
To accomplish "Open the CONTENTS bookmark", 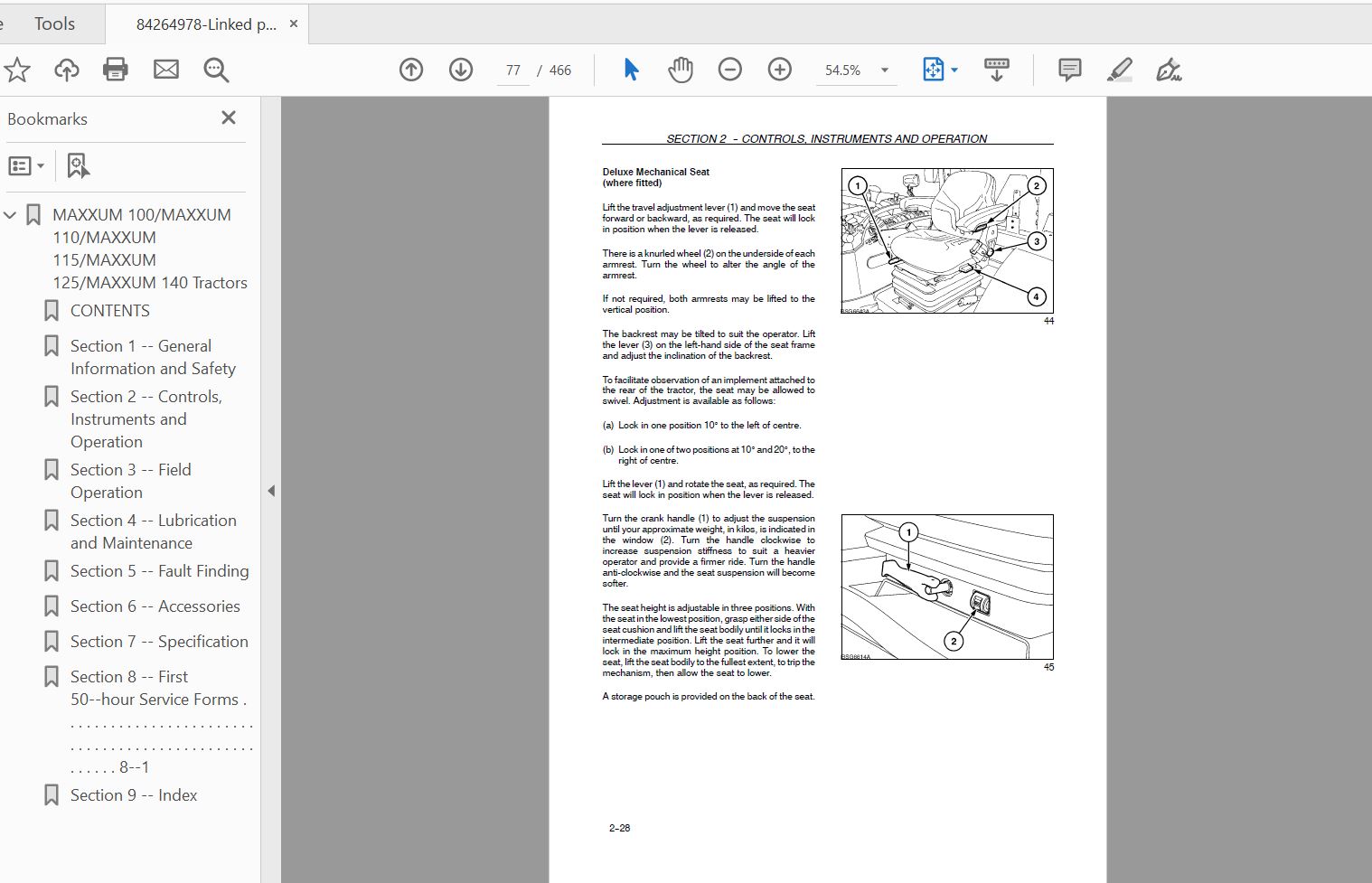I will (110, 311).
